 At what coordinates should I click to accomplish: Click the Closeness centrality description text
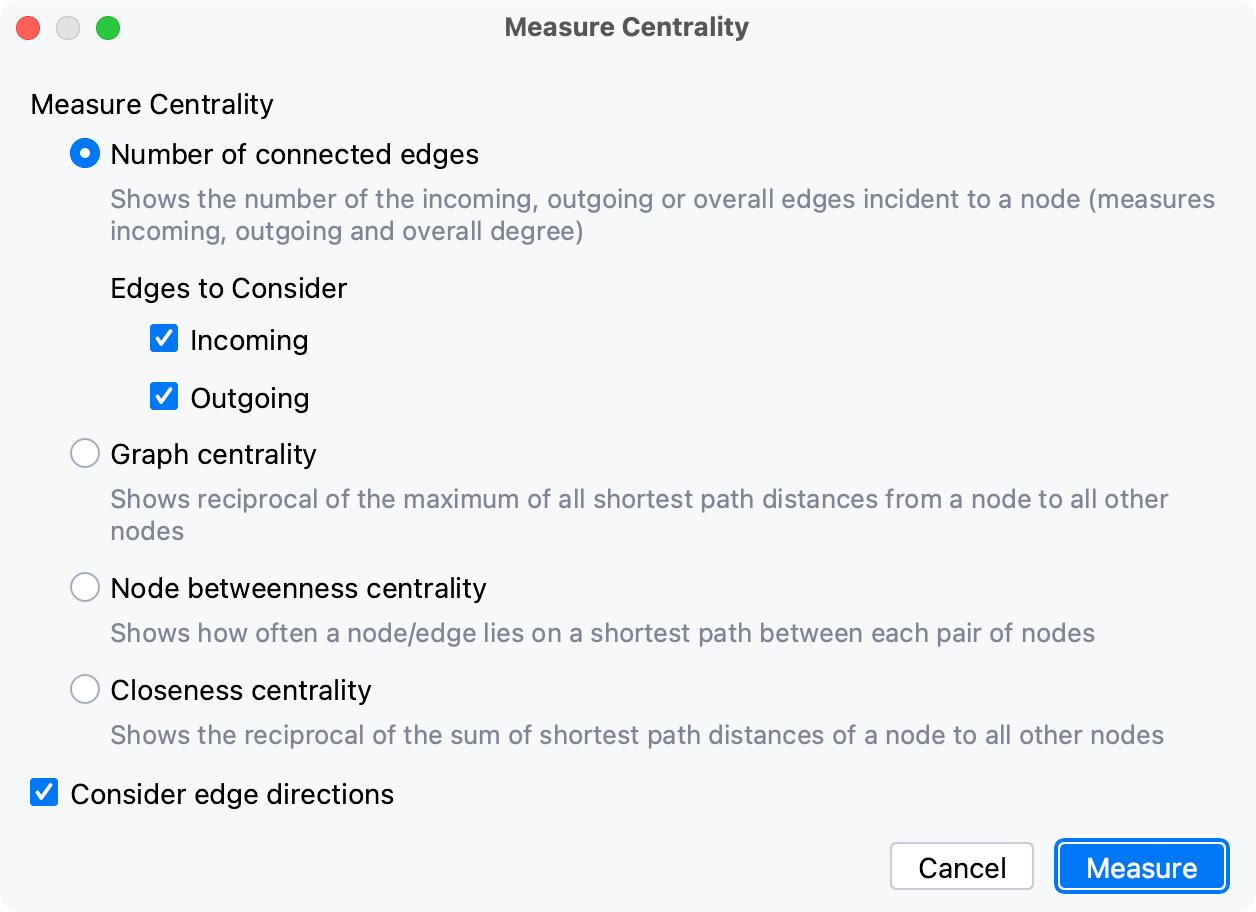636,735
